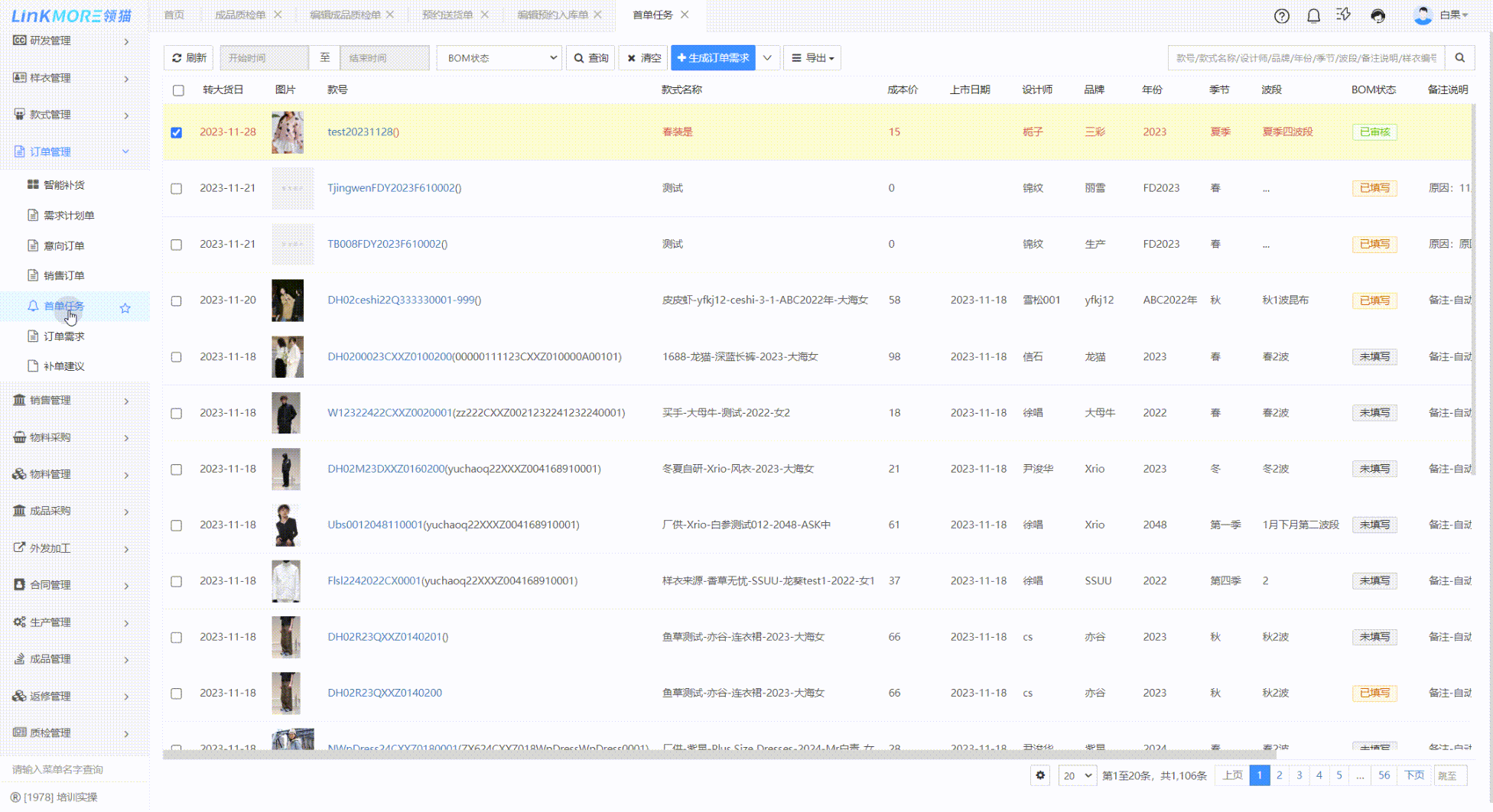The image size is (1493, 812).
Task: Open the notification bell icon
Action: click(x=1313, y=16)
